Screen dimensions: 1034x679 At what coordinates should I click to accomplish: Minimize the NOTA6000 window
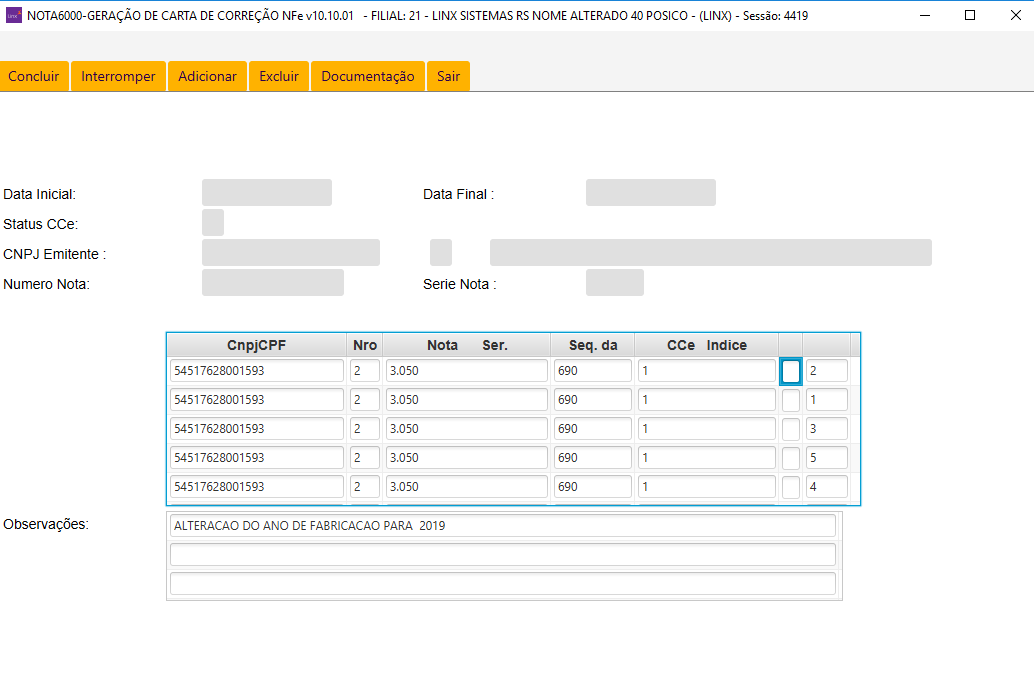(925, 15)
